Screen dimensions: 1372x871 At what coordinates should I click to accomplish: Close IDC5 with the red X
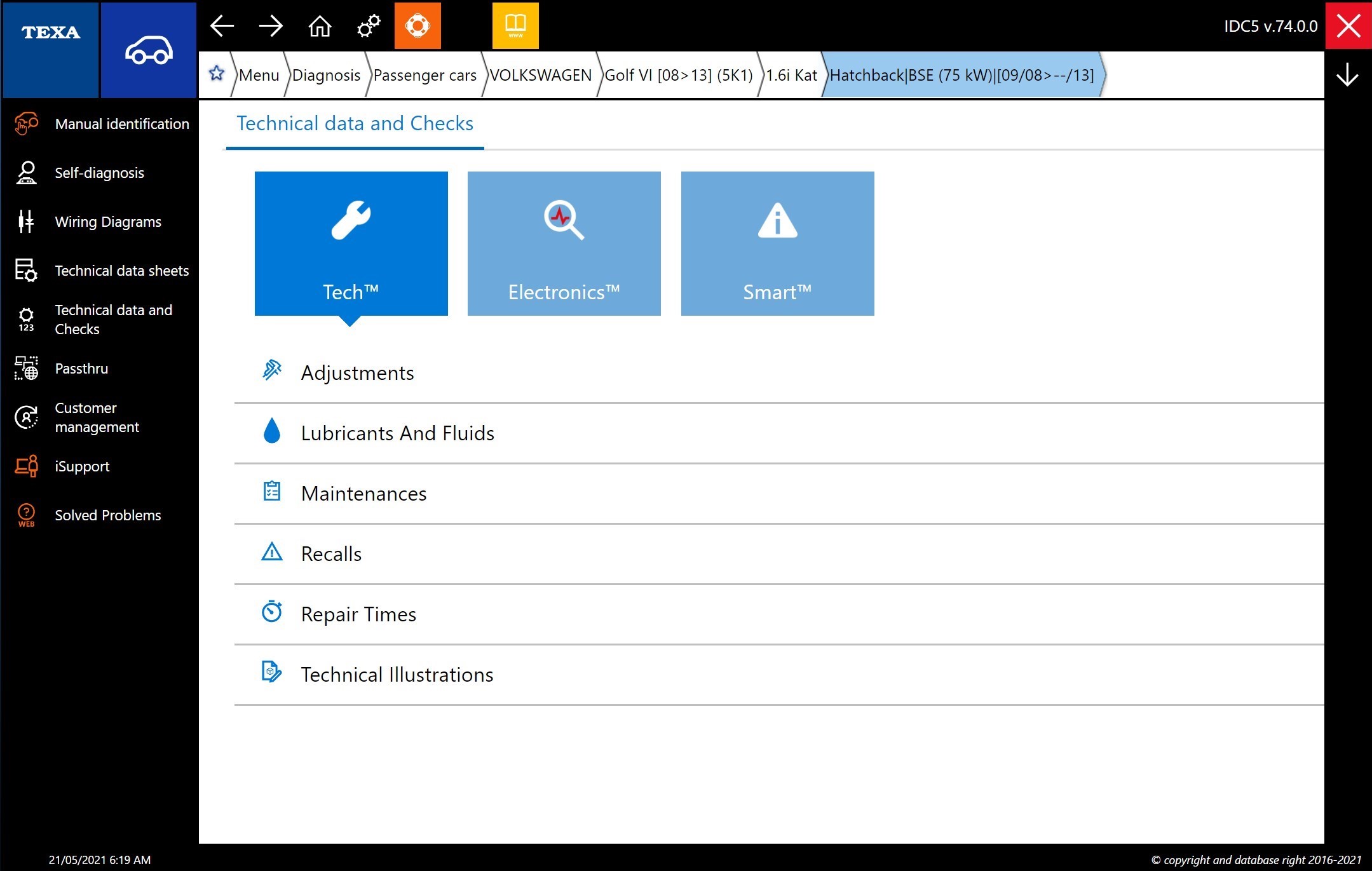(x=1348, y=26)
